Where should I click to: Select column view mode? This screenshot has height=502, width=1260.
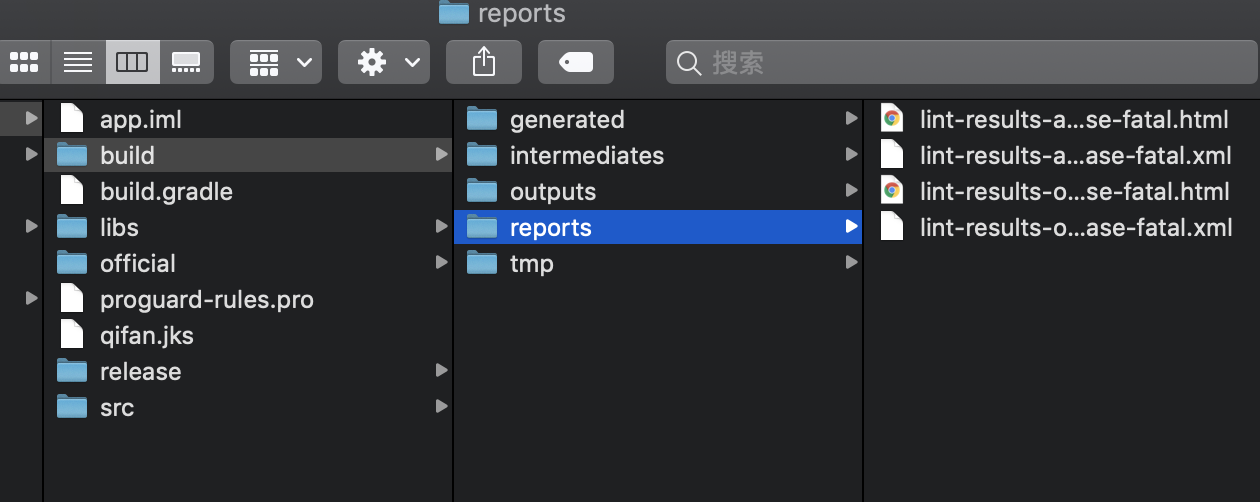(x=132, y=62)
